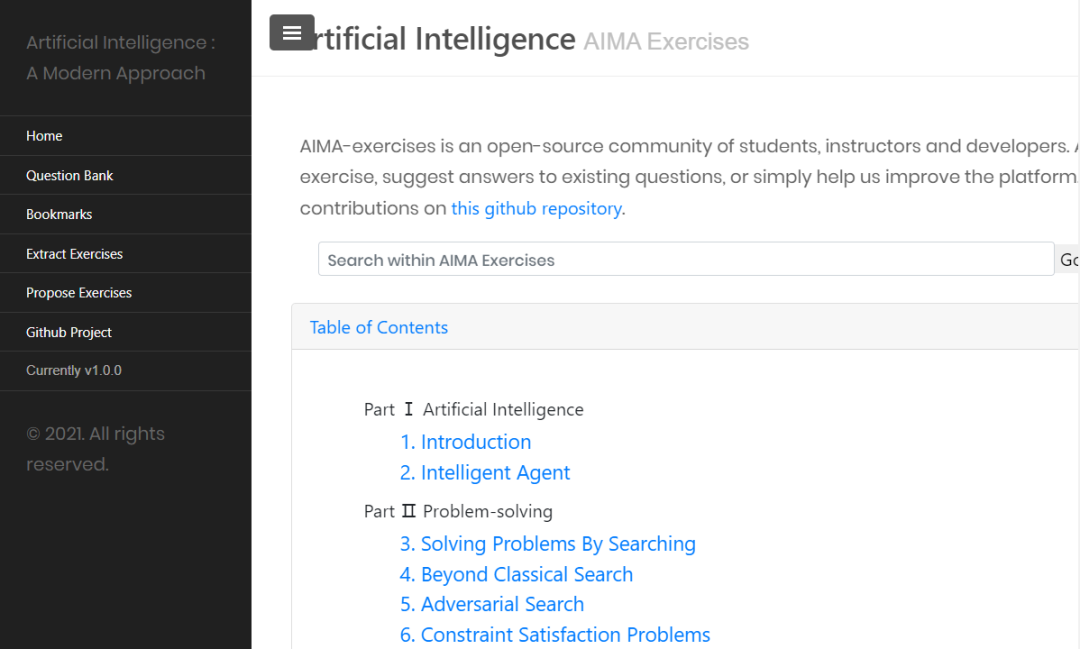Image resolution: width=1080 pixels, height=649 pixels.
Task: Open the Github Project sidebar link
Action: click(x=69, y=332)
